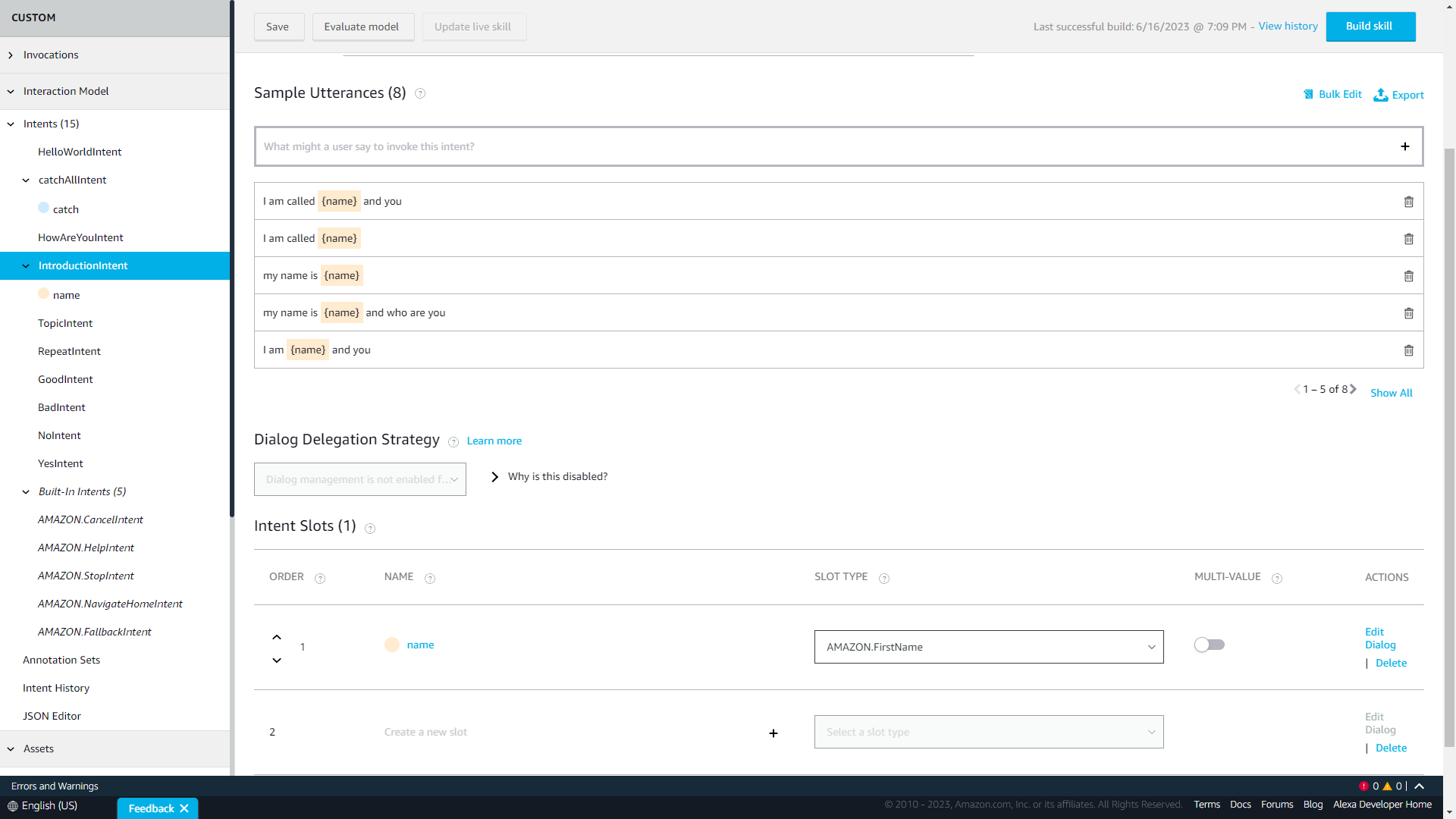
Task: Select HowAreYouIntent in sidebar
Action: point(80,237)
